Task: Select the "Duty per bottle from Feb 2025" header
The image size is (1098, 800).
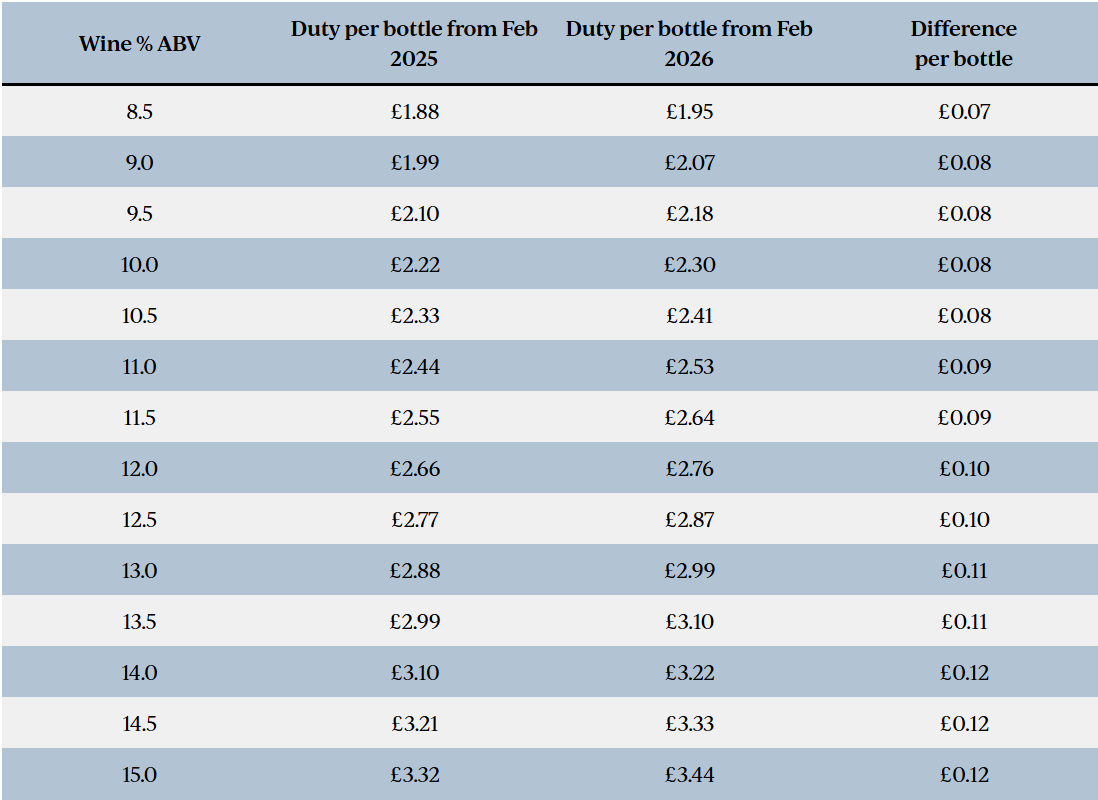Action: pos(414,44)
